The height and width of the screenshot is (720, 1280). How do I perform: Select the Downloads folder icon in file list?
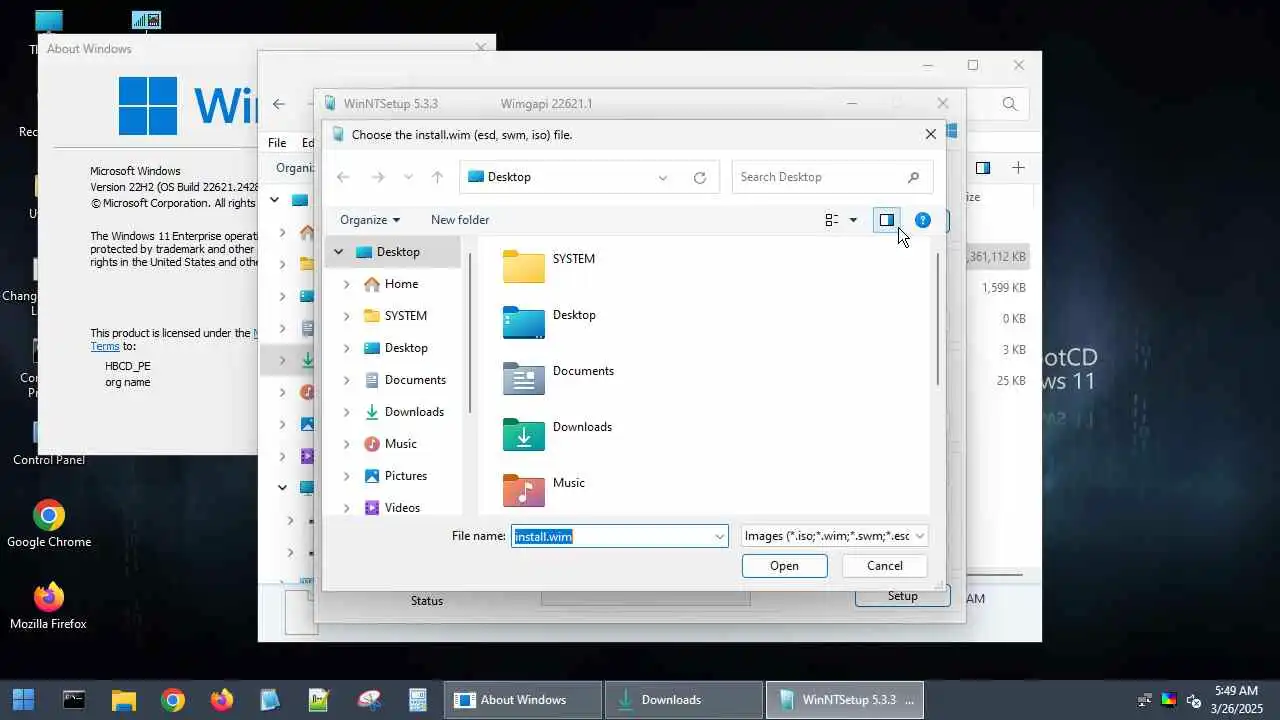(524, 433)
